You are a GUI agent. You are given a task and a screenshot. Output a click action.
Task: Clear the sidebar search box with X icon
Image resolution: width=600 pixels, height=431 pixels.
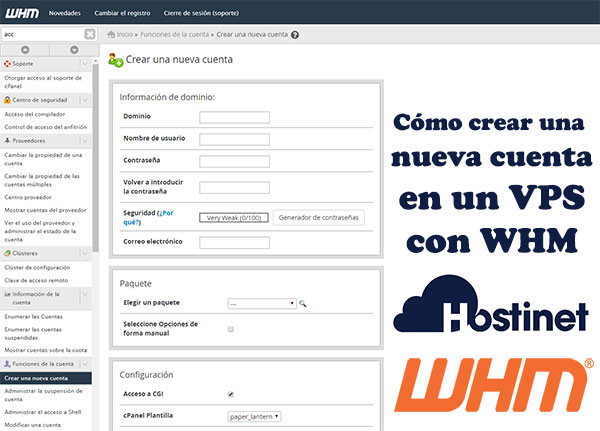(x=90, y=34)
